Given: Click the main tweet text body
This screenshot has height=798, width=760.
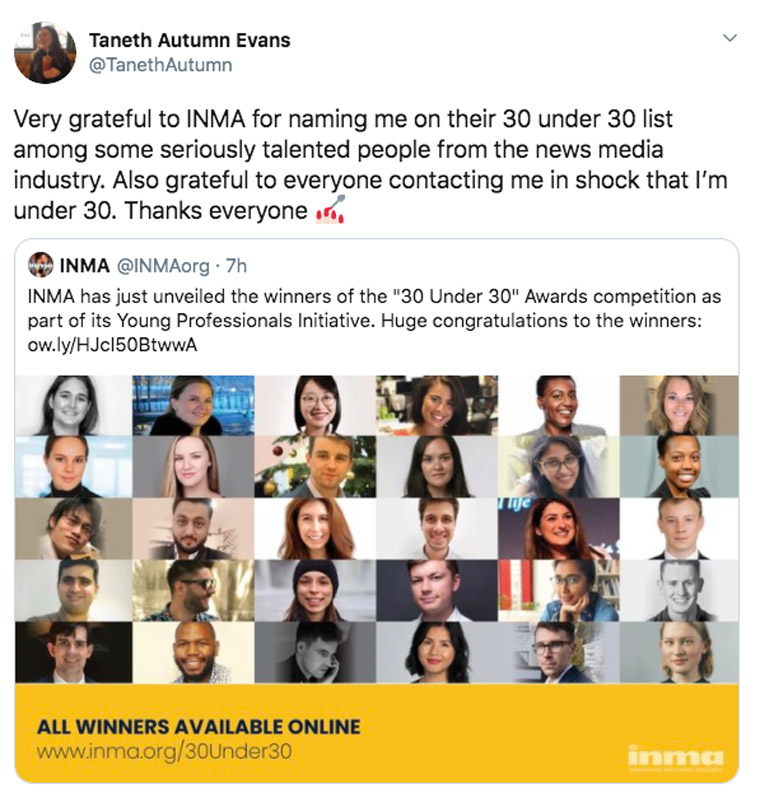Looking at the screenshot, I should click(370, 164).
